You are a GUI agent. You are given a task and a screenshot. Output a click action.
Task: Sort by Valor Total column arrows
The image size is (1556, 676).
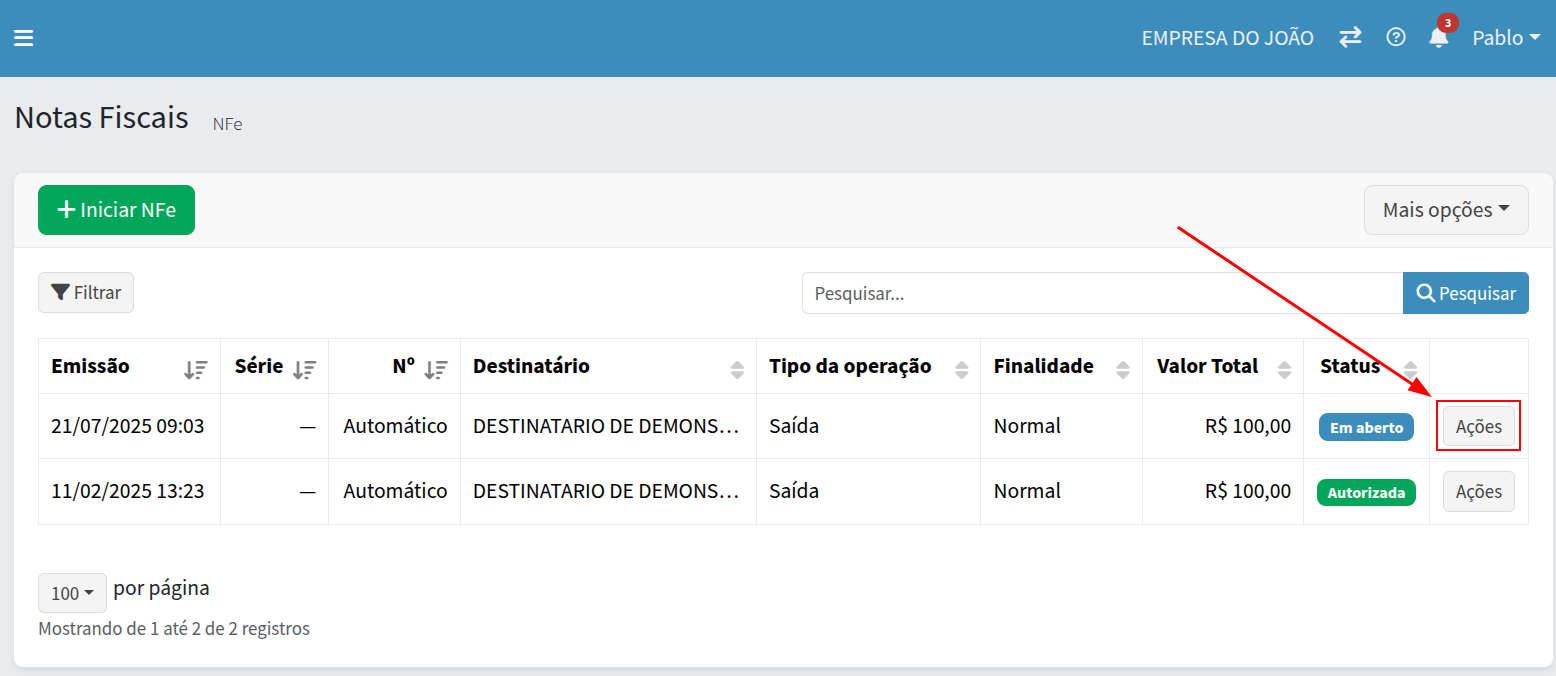pyautogui.click(x=1285, y=369)
